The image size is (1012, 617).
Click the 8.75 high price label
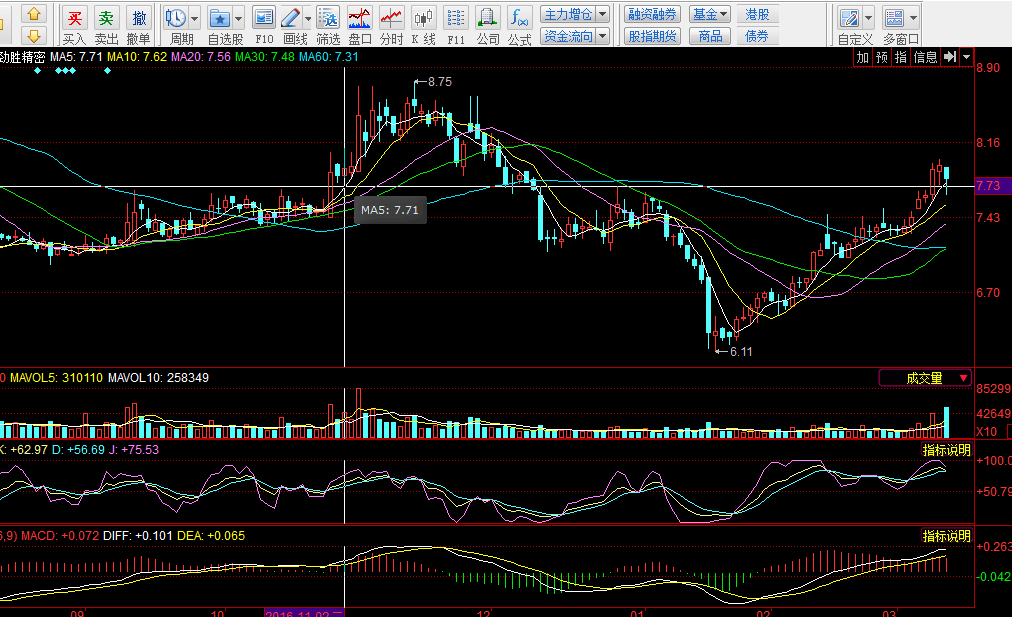(x=440, y=82)
